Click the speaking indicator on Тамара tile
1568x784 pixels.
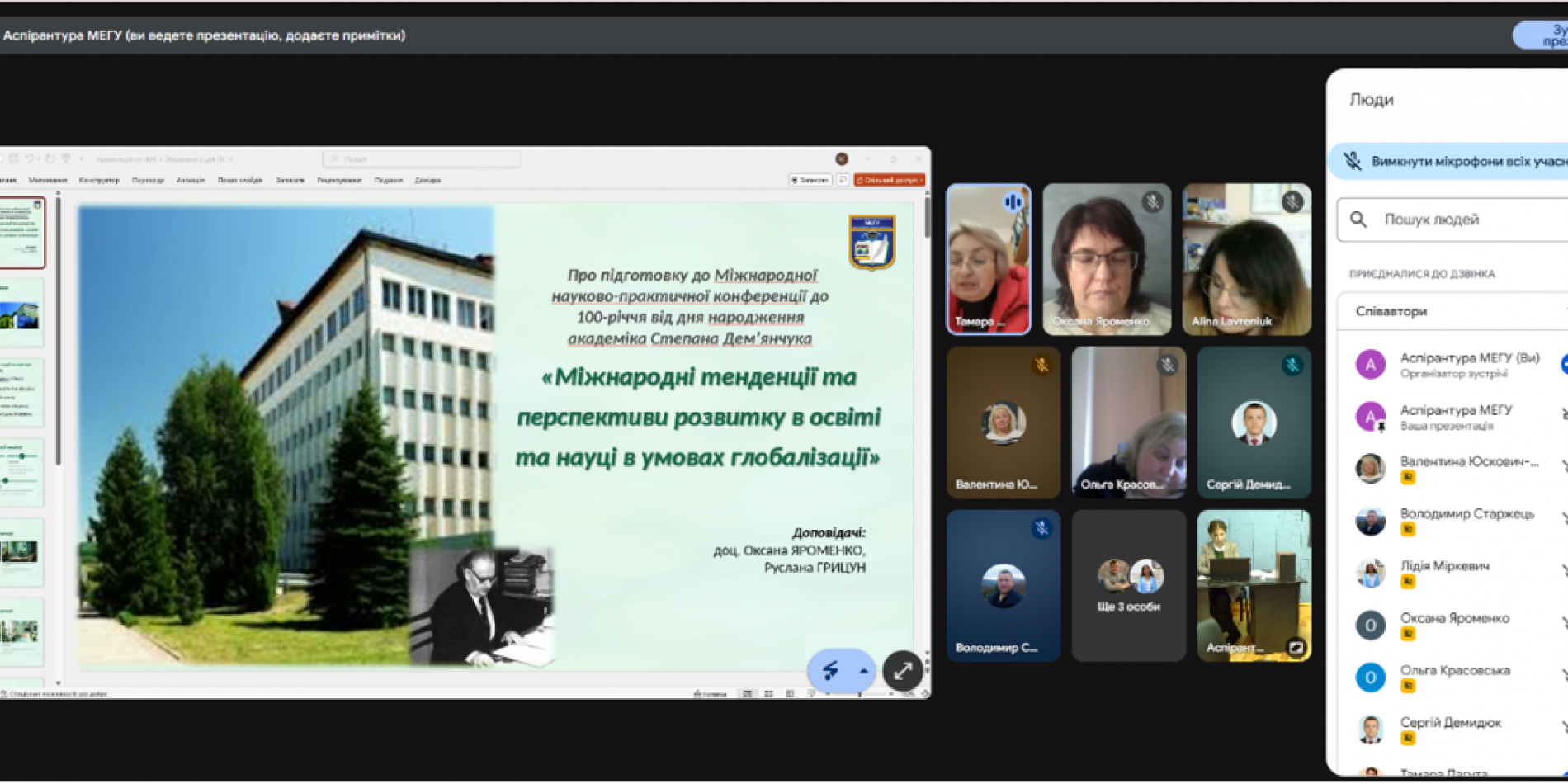[1013, 201]
